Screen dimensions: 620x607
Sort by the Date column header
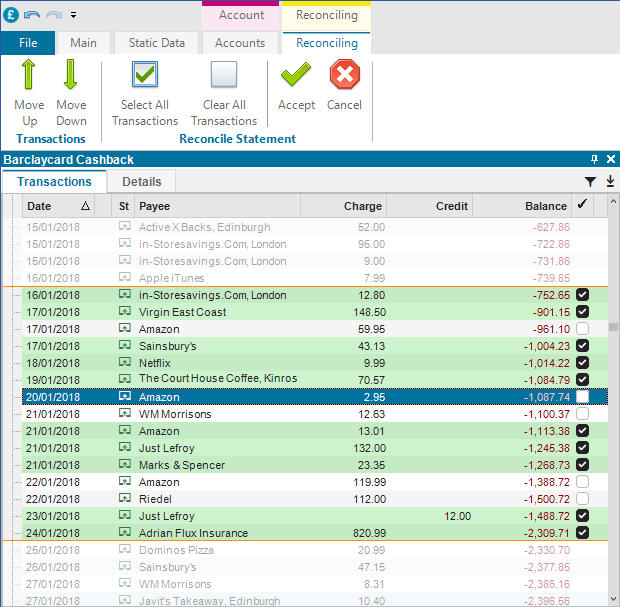[59, 206]
